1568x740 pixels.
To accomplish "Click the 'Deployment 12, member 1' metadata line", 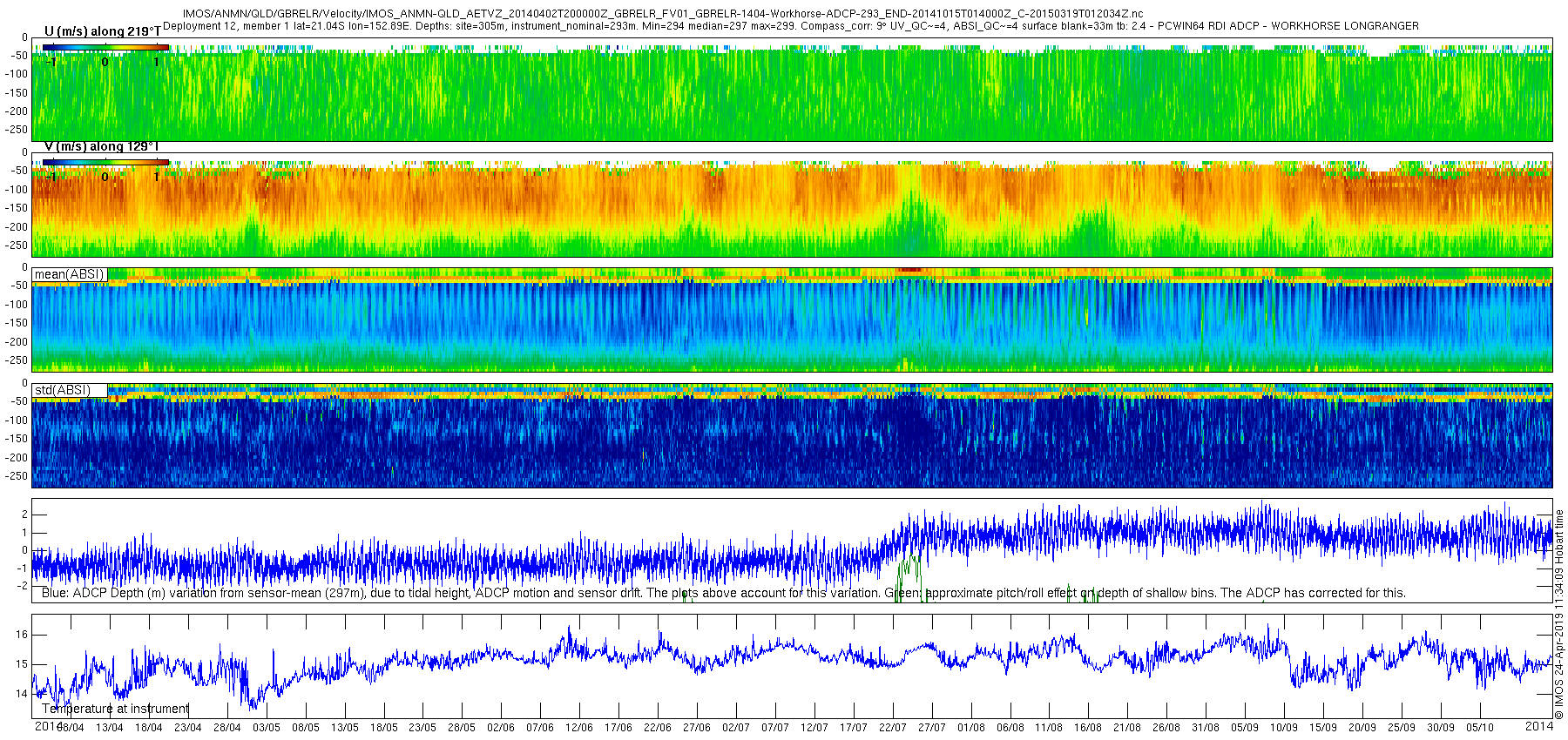I will [791, 26].
